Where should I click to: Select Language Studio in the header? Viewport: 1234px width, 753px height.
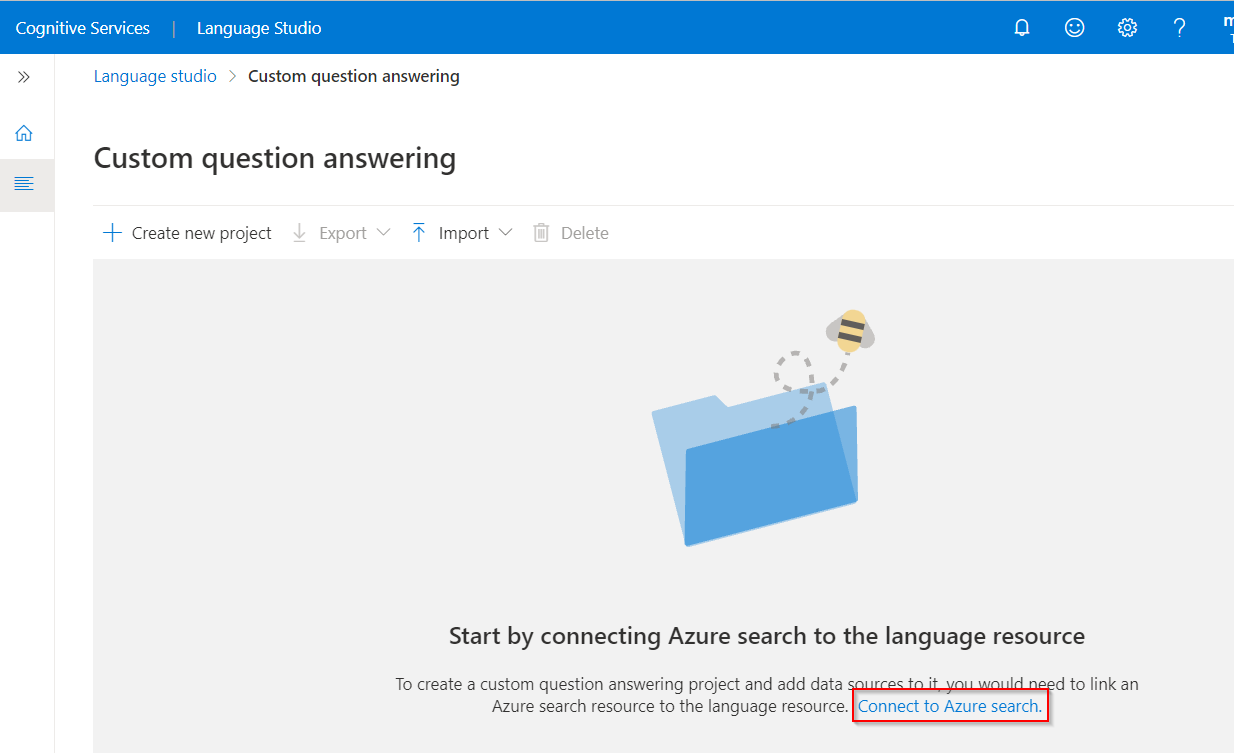pyautogui.click(x=259, y=27)
